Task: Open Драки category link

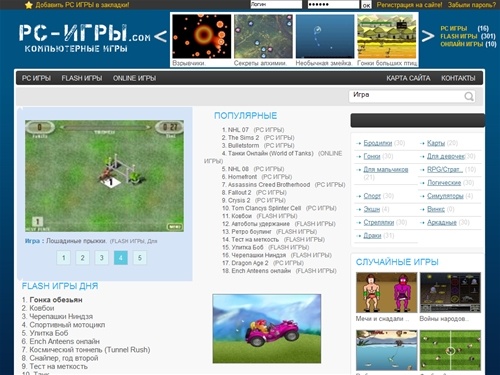Action: tap(372, 236)
